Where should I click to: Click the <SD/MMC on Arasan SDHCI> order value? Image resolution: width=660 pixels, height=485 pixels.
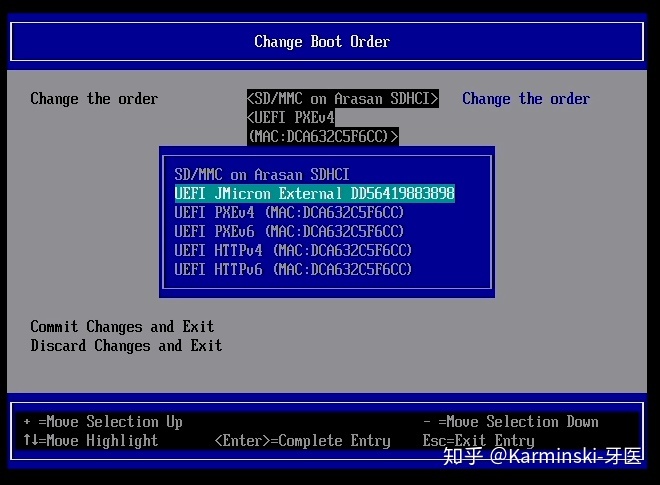coord(343,99)
